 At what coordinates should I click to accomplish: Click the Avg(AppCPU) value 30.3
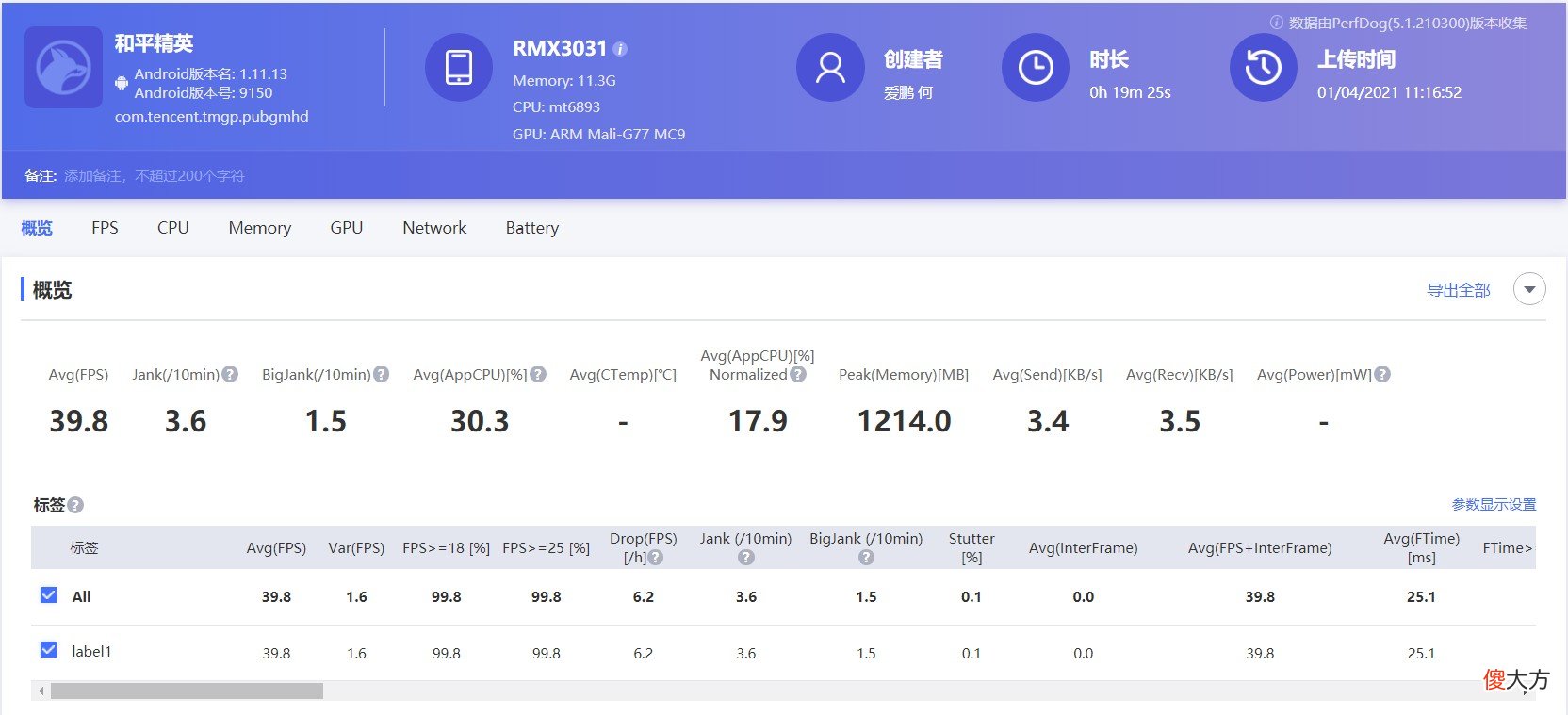(480, 421)
